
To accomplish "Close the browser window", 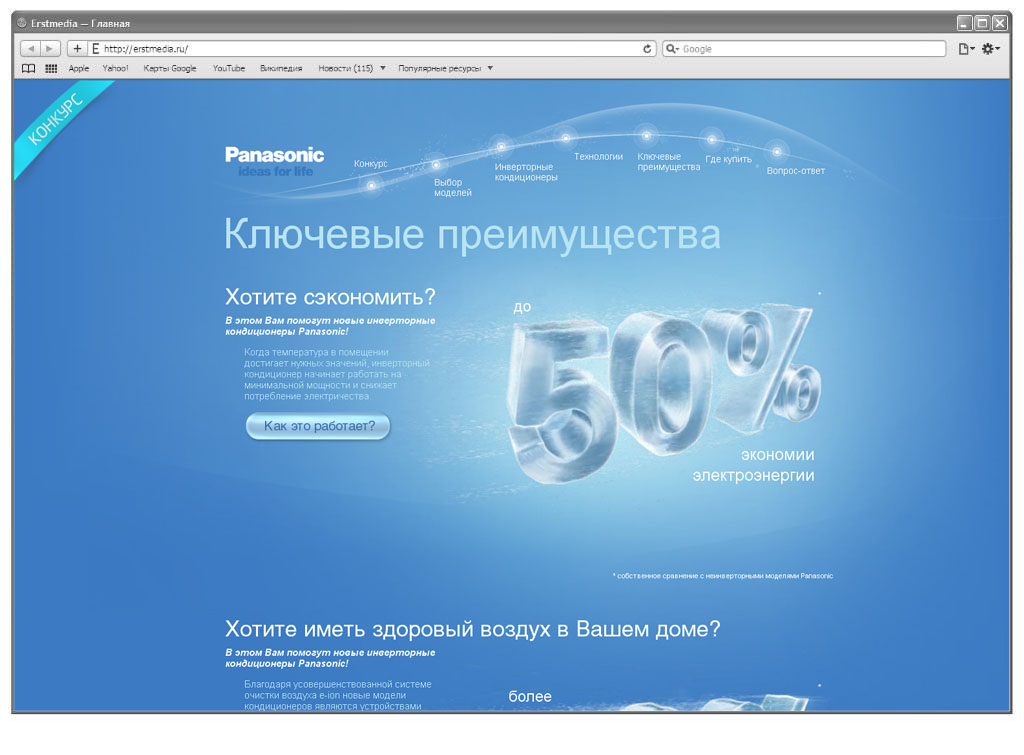I will (x=999, y=24).
